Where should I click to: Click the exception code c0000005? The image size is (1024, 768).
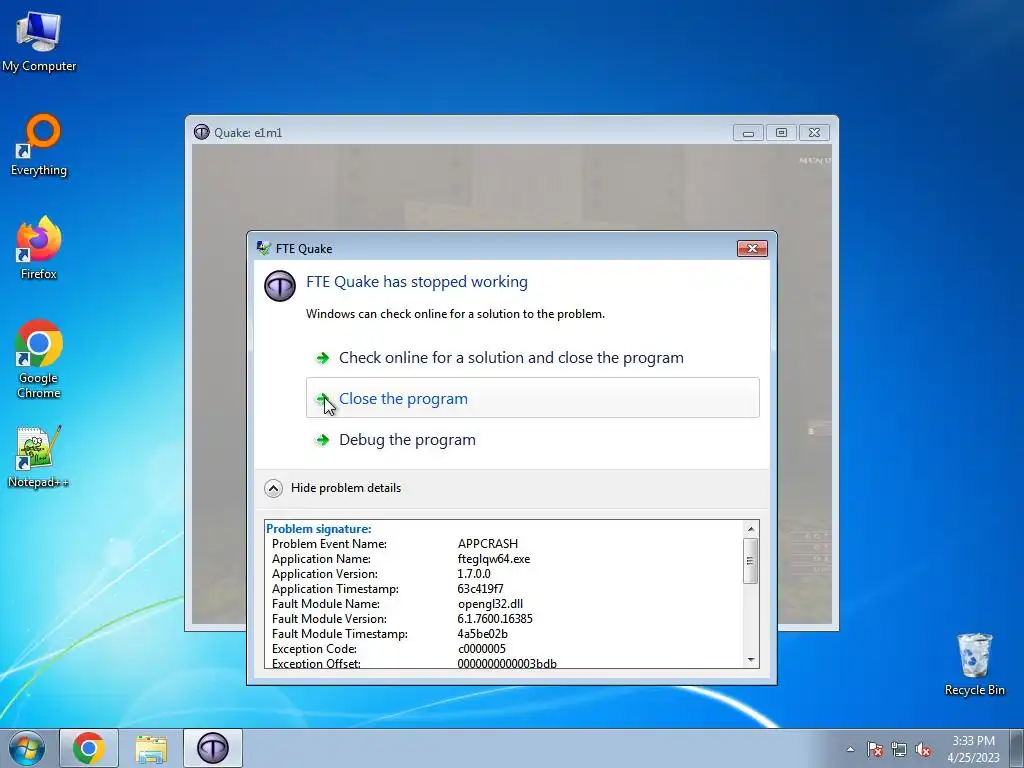pos(481,649)
